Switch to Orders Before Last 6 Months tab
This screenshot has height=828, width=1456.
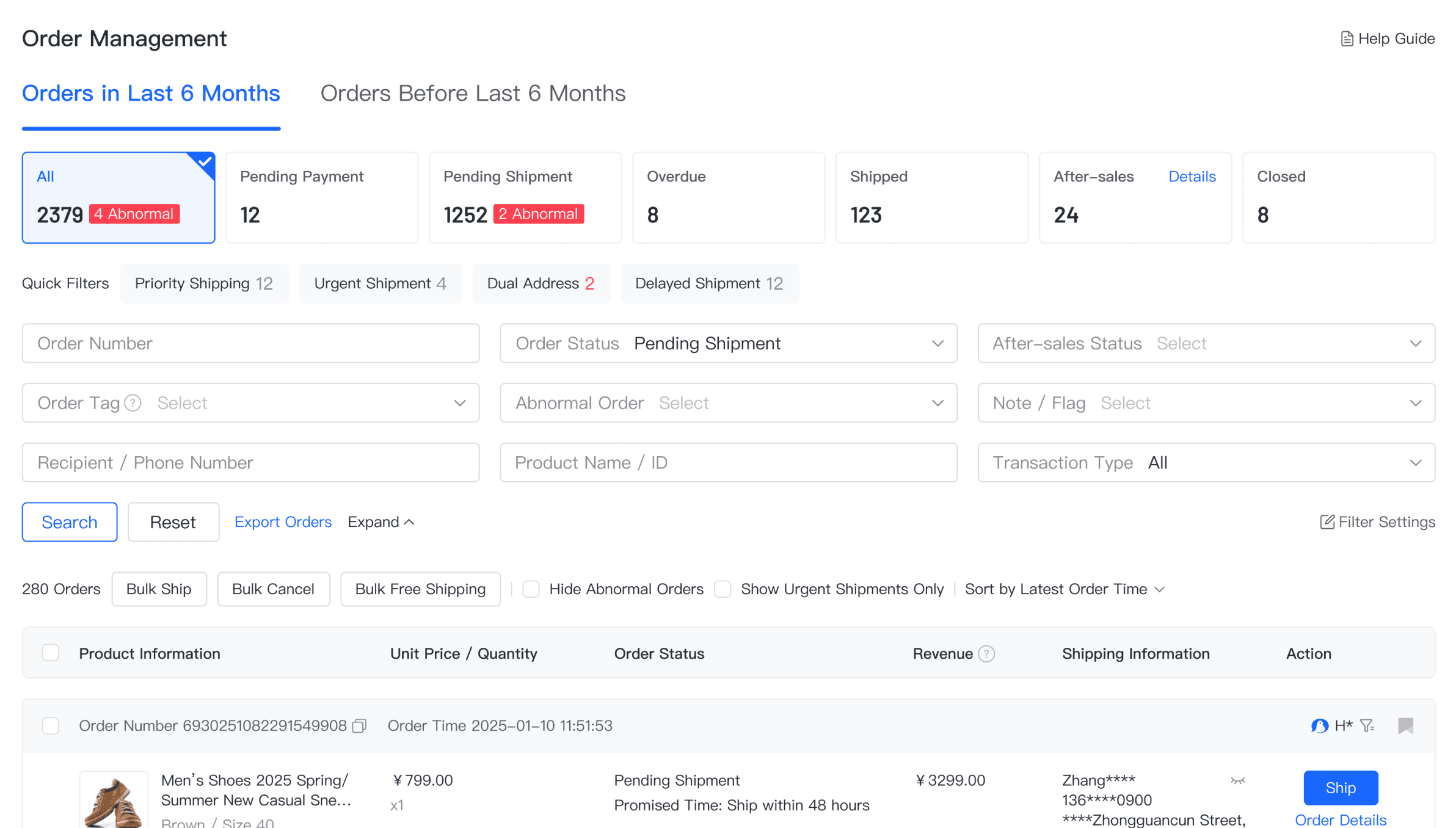point(473,93)
